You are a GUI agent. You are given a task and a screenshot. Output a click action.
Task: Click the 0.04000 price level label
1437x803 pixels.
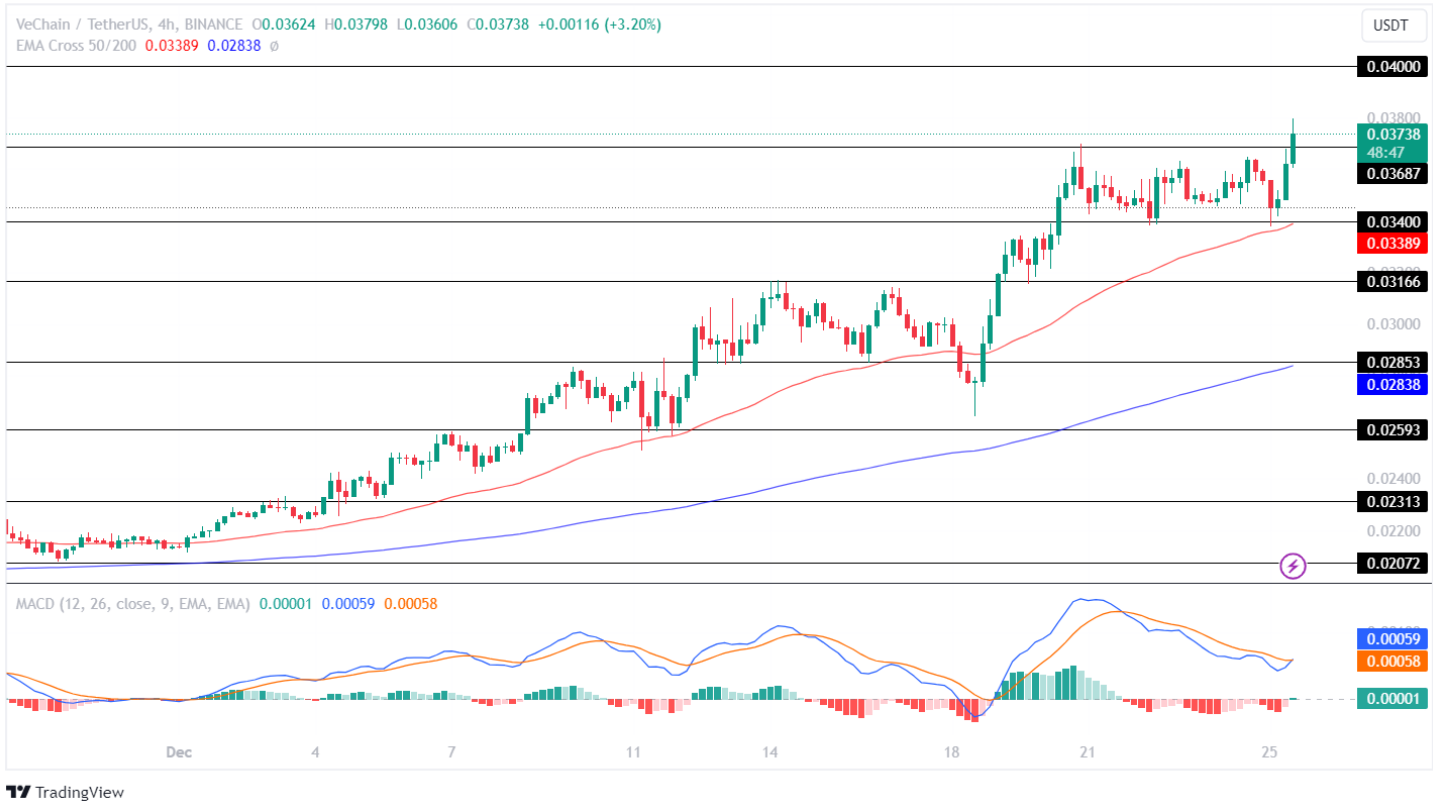coord(1391,67)
